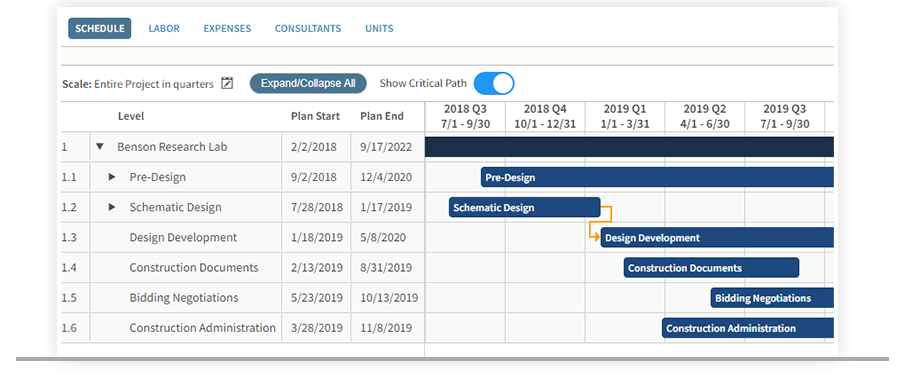
Task: Select the Schematic Design Gantt bar
Action: click(x=524, y=207)
